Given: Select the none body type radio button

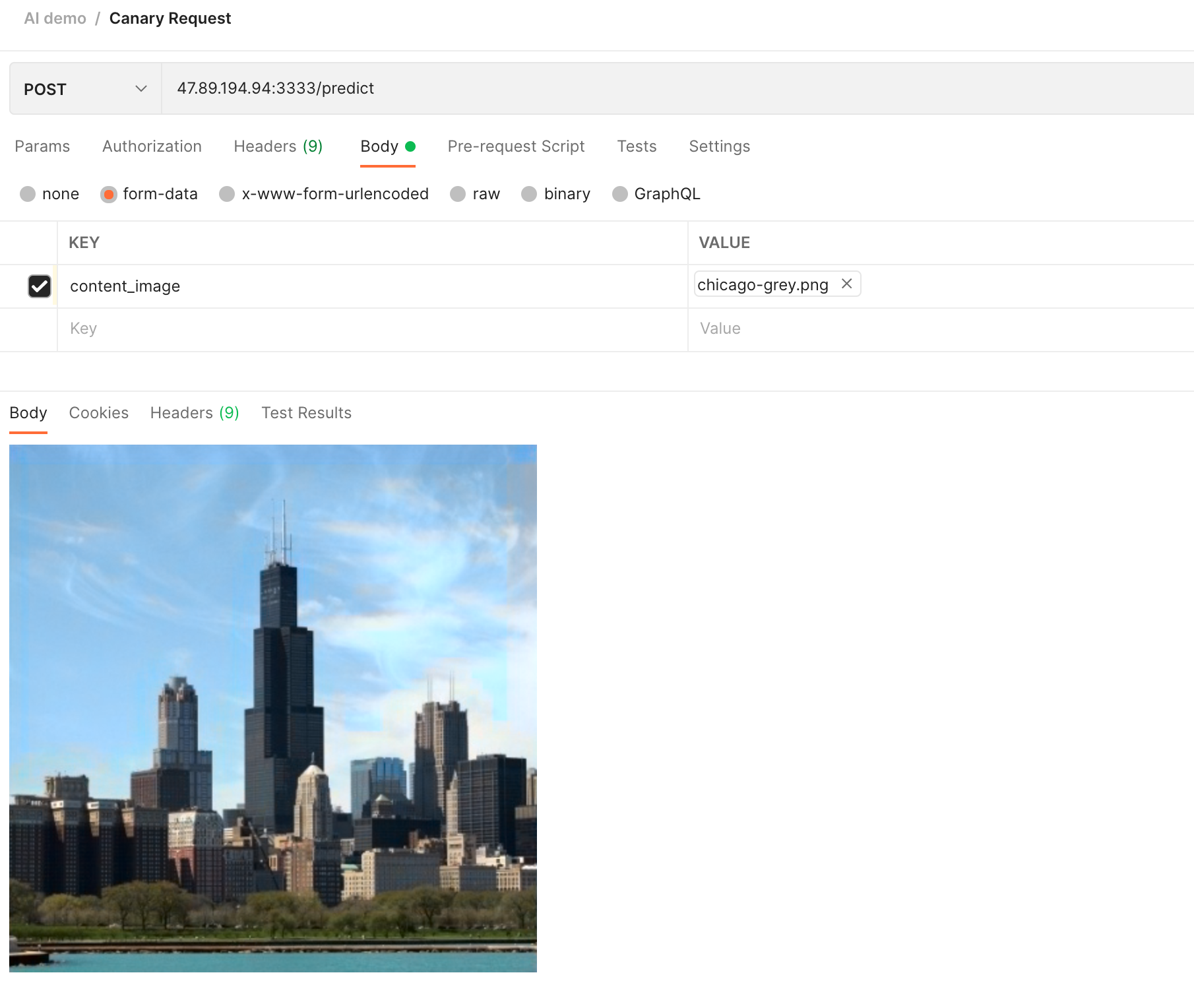Looking at the screenshot, I should [28, 194].
